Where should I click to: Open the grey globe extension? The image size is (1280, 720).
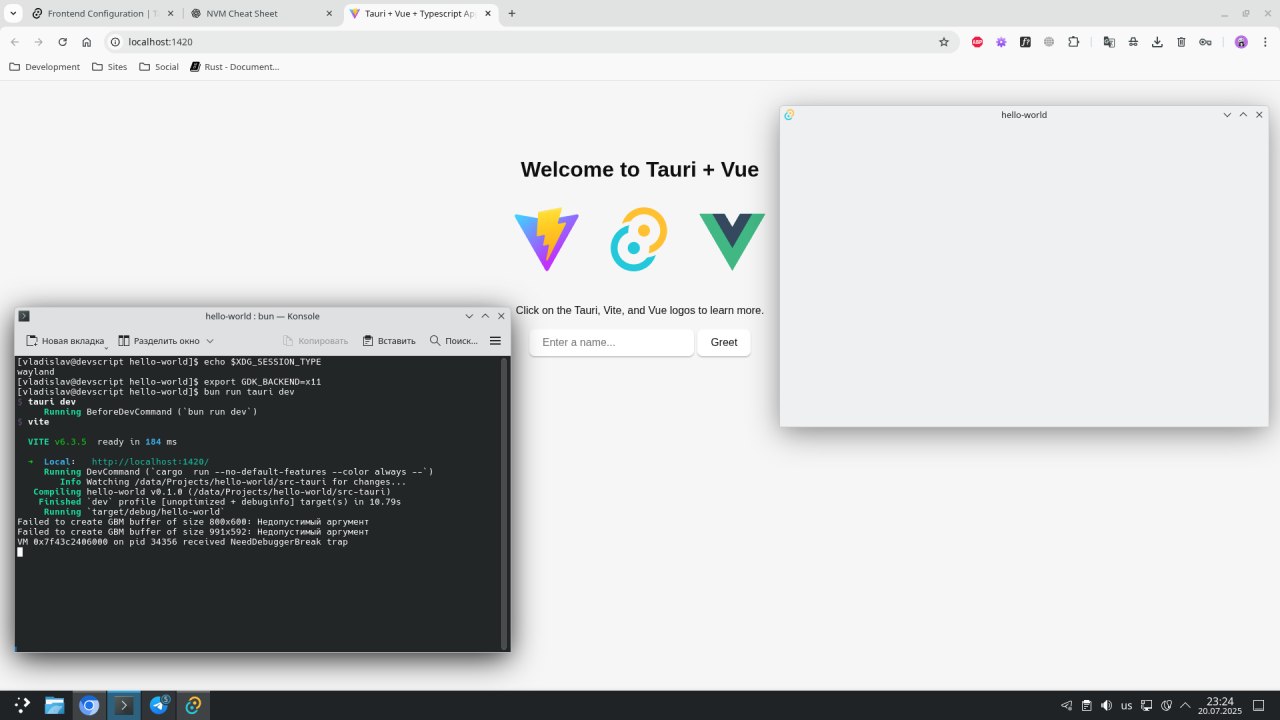click(x=1049, y=42)
